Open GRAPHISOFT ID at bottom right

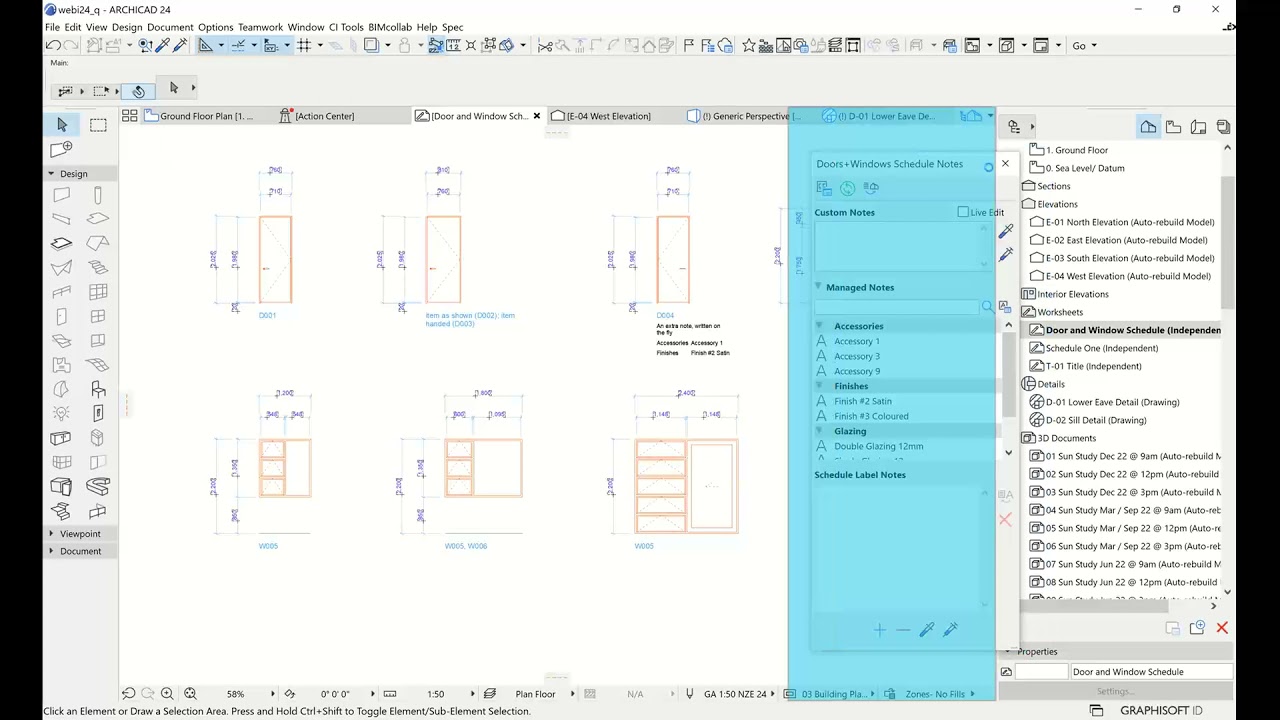[1160, 711]
